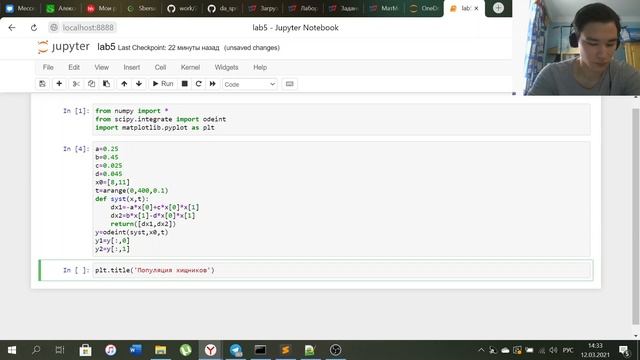Open terminal window taskbar icon
The width and height of the screenshot is (640, 360).
coord(260,350)
